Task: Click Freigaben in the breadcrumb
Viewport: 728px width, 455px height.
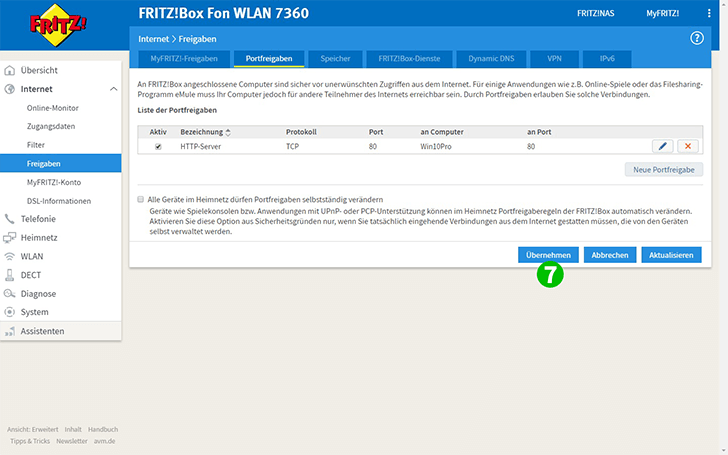Action: [197, 39]
